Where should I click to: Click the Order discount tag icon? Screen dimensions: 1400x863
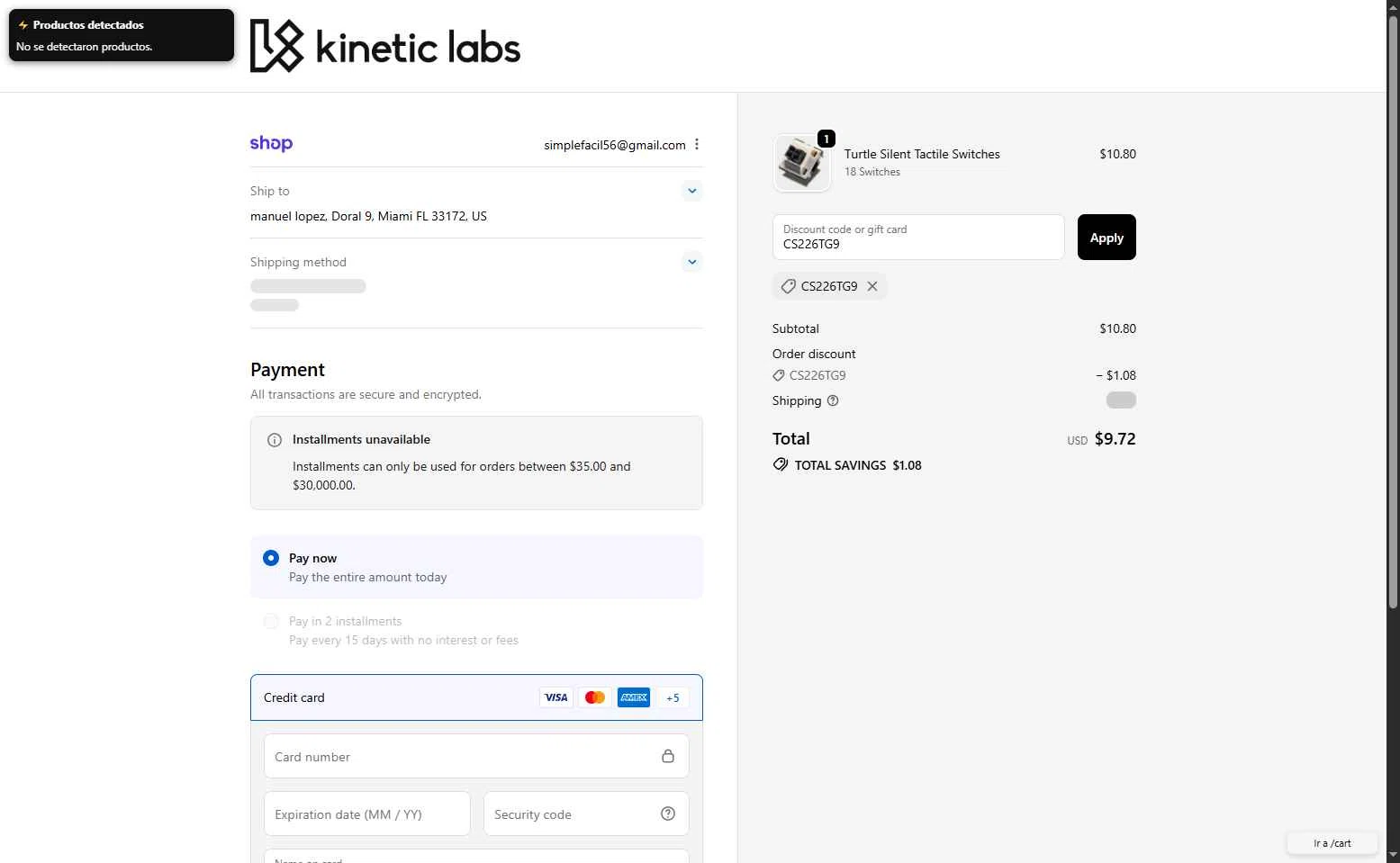coord(779,375)
